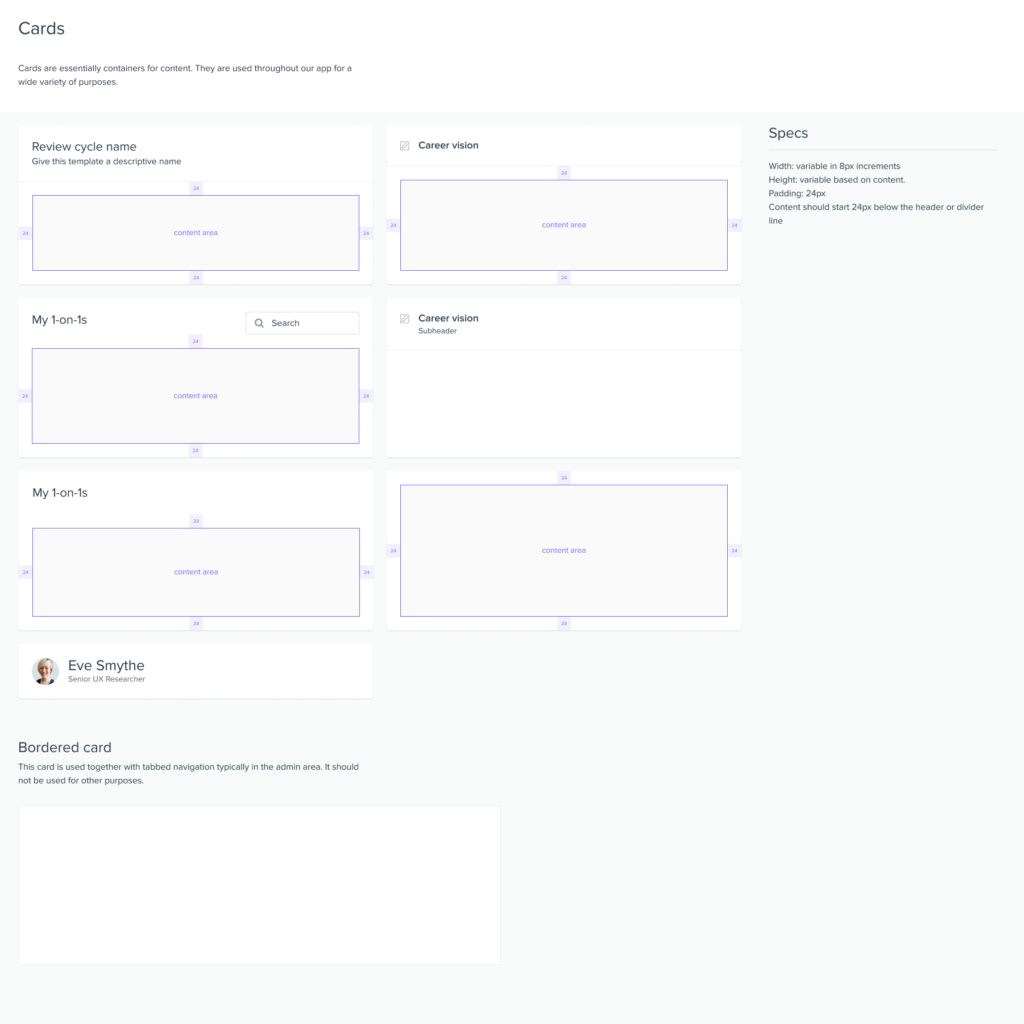
Task: Click content area in Review cycle name card
Action: 195,233
